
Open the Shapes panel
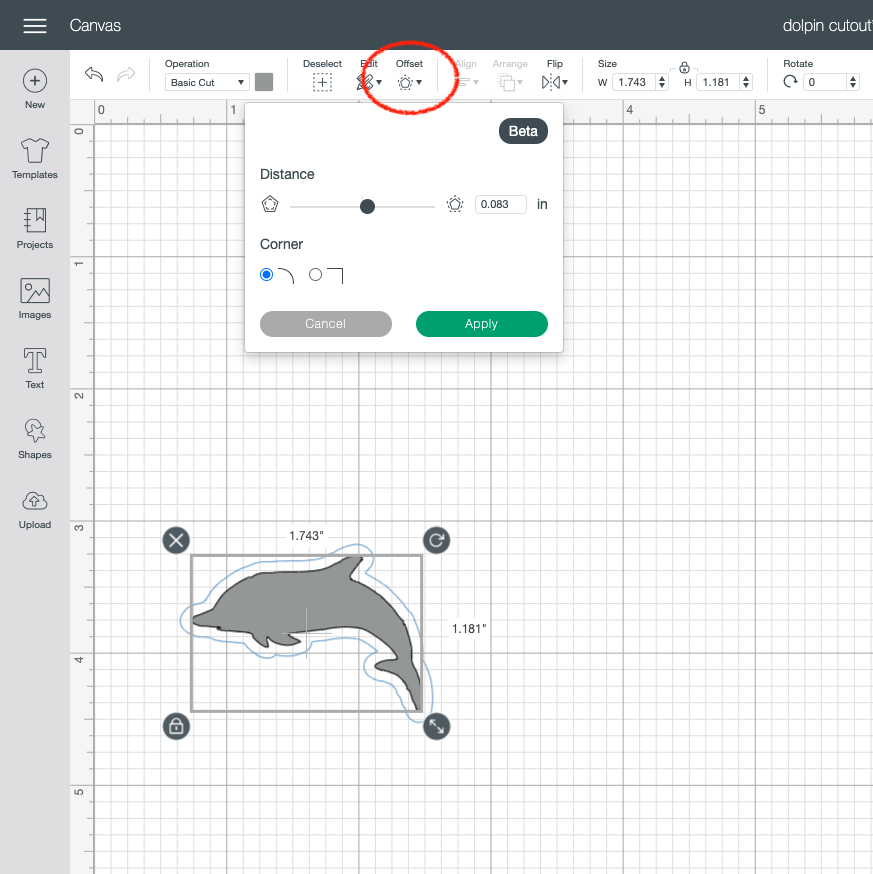[x=35, y=439]
